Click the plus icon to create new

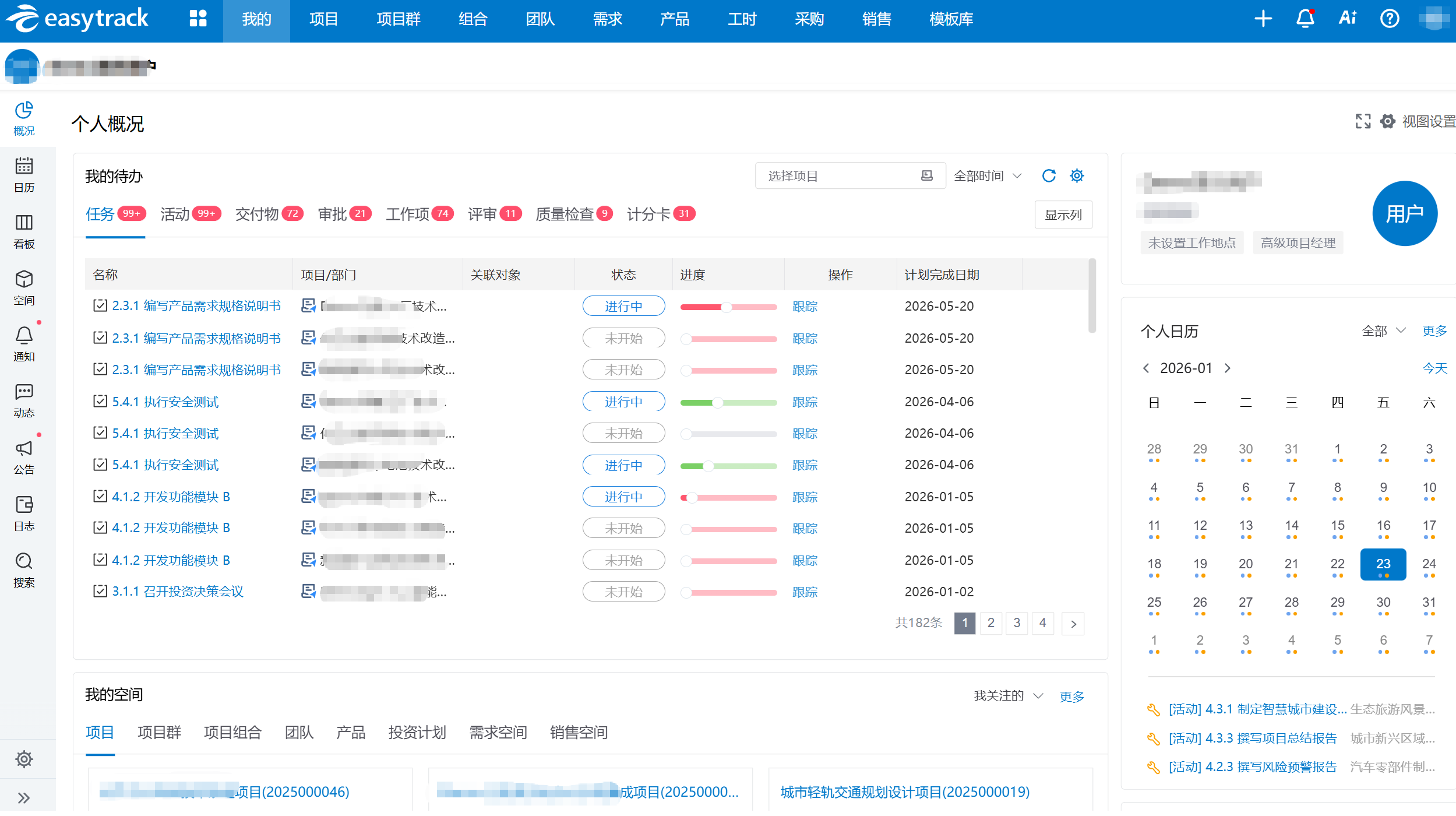pyautogui.click(x=1263, y=19)
